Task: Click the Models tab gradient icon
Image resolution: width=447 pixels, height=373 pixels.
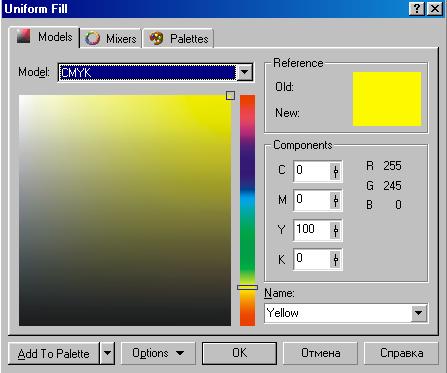Action: tap(23, 36)
